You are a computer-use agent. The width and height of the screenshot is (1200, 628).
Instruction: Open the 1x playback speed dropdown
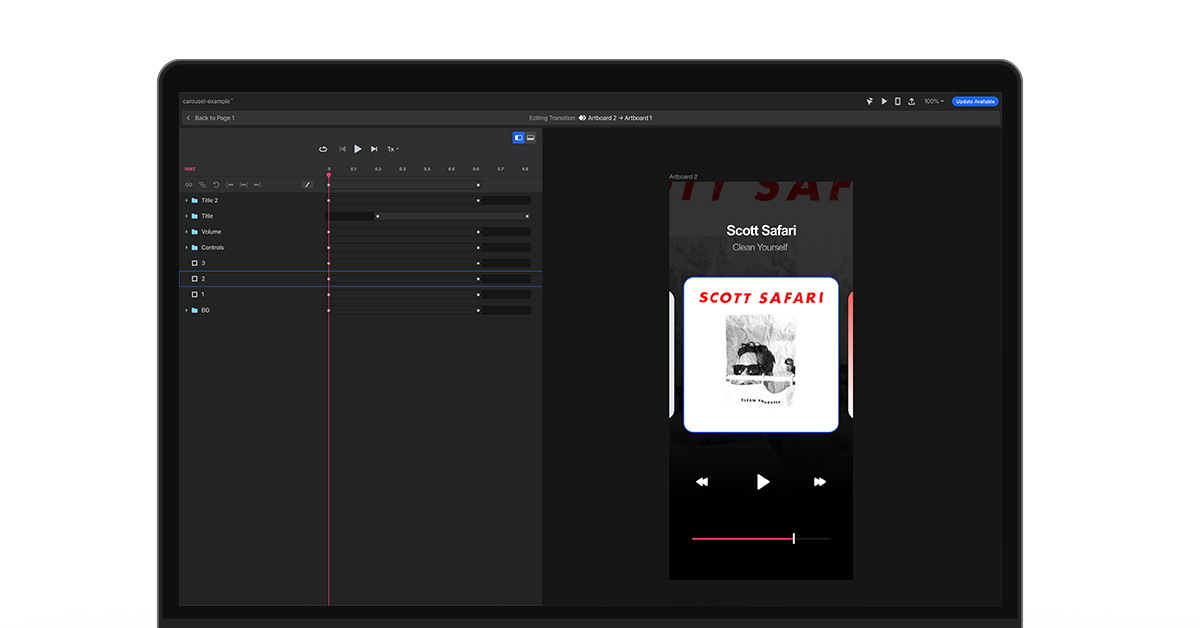393,149
